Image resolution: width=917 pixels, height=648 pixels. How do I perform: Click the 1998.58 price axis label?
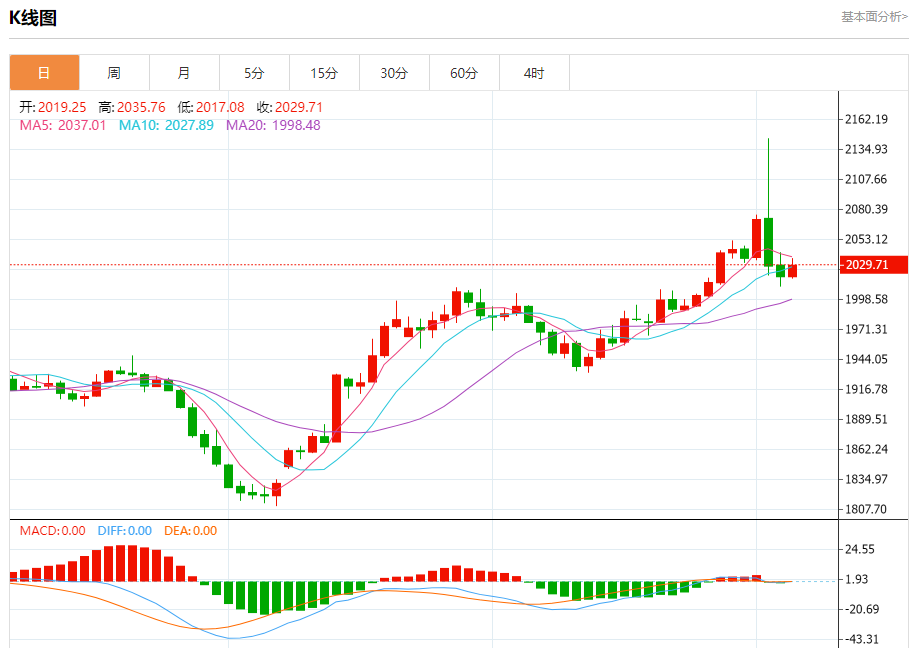coord(866,299)
